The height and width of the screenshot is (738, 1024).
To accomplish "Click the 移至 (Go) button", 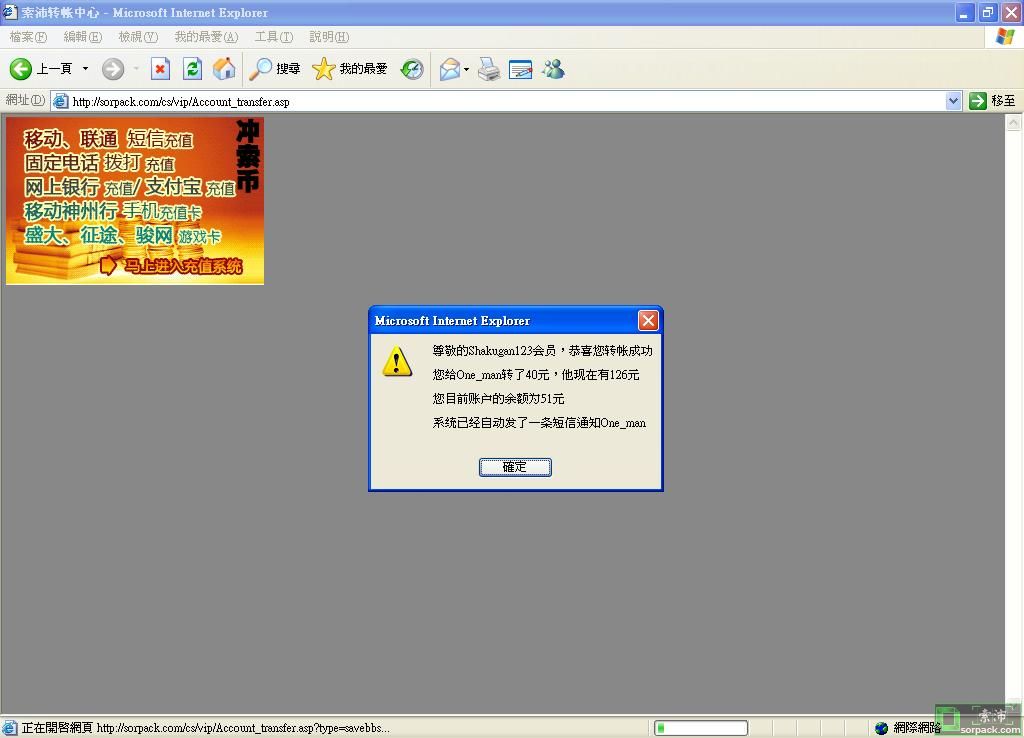I will 992,101.
